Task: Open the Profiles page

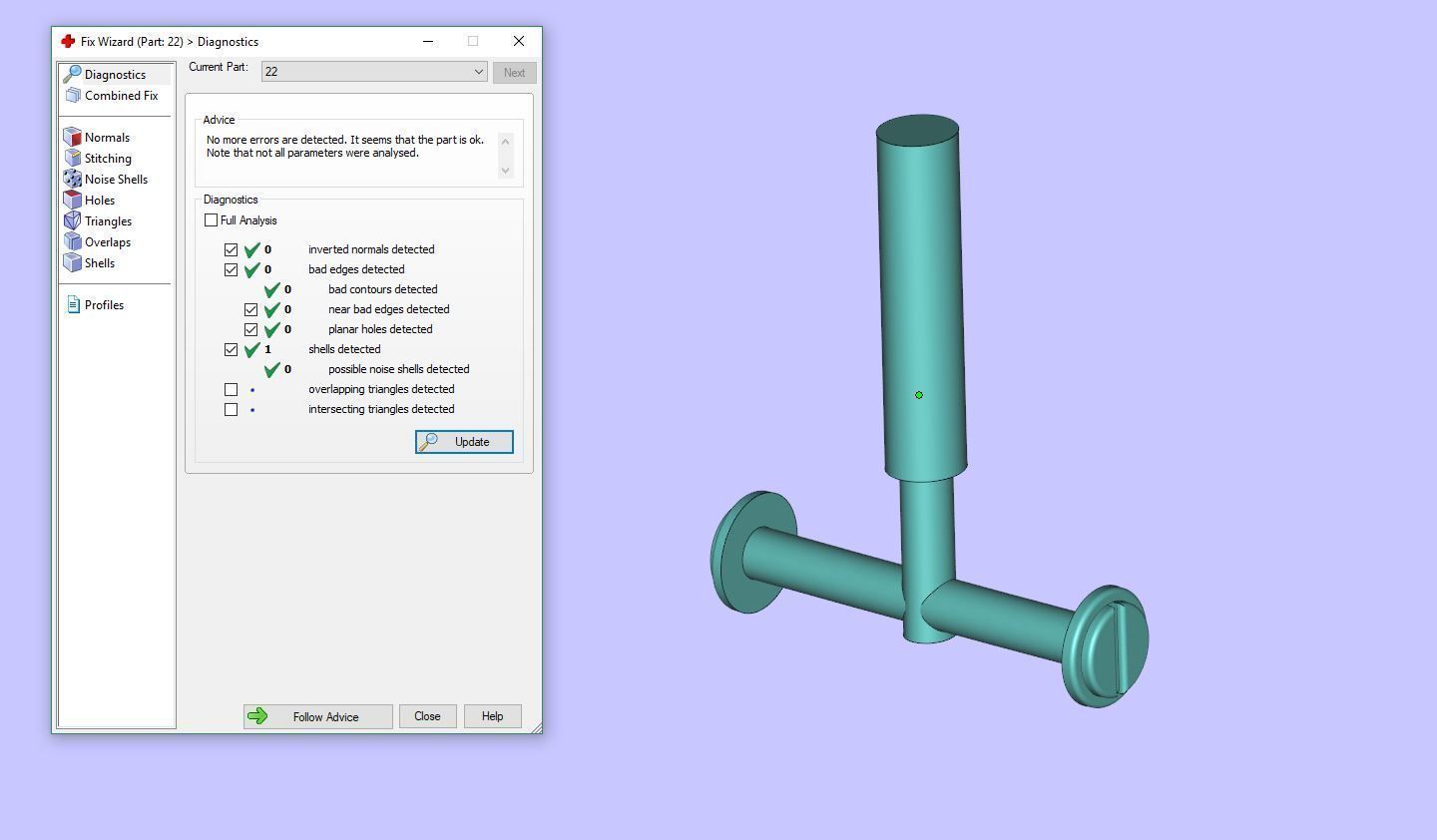Action: pyautogui.click(x=104, y=305)
